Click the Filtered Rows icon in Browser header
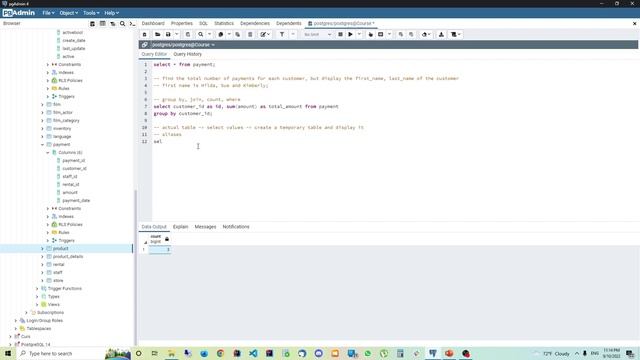 pos(113,24)
